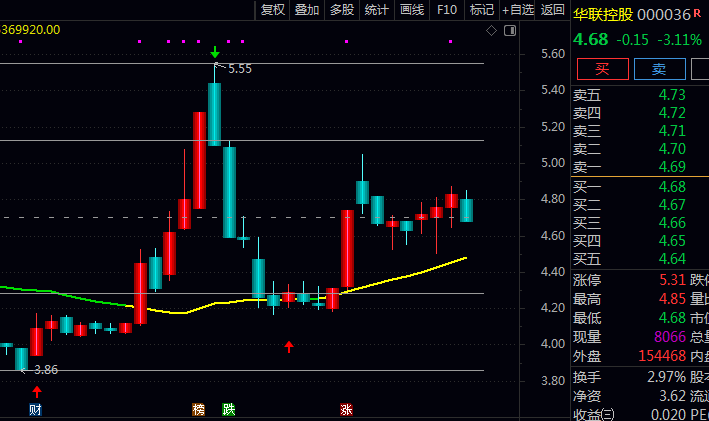The height and width of the screenshot is (421, 709).
Task: Open the 多股 multi-stock view
Action: tap(342, 9)
